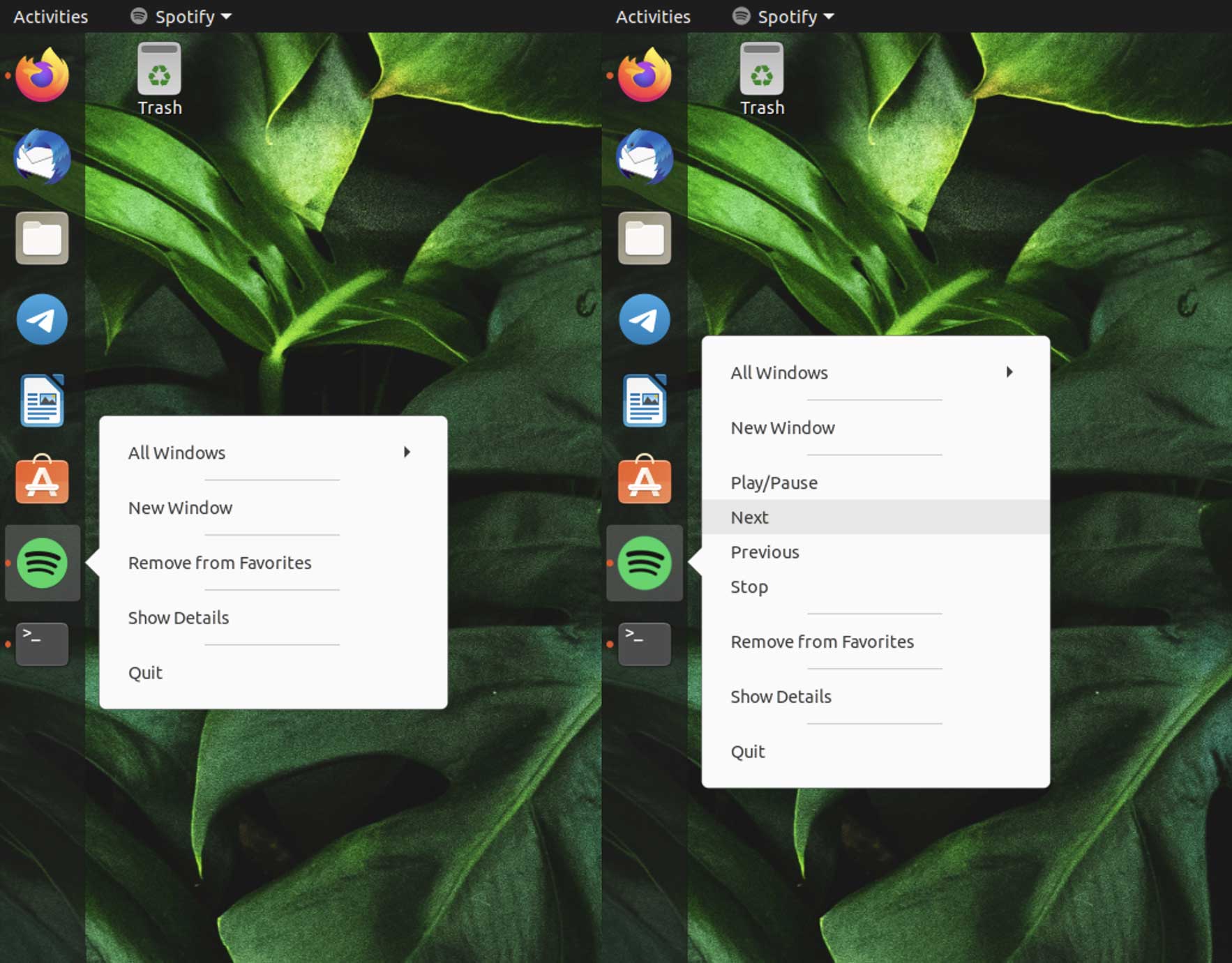Choose Show Details in the left menu
This screenshot has height=963, width=1232.
pos(273,618)
